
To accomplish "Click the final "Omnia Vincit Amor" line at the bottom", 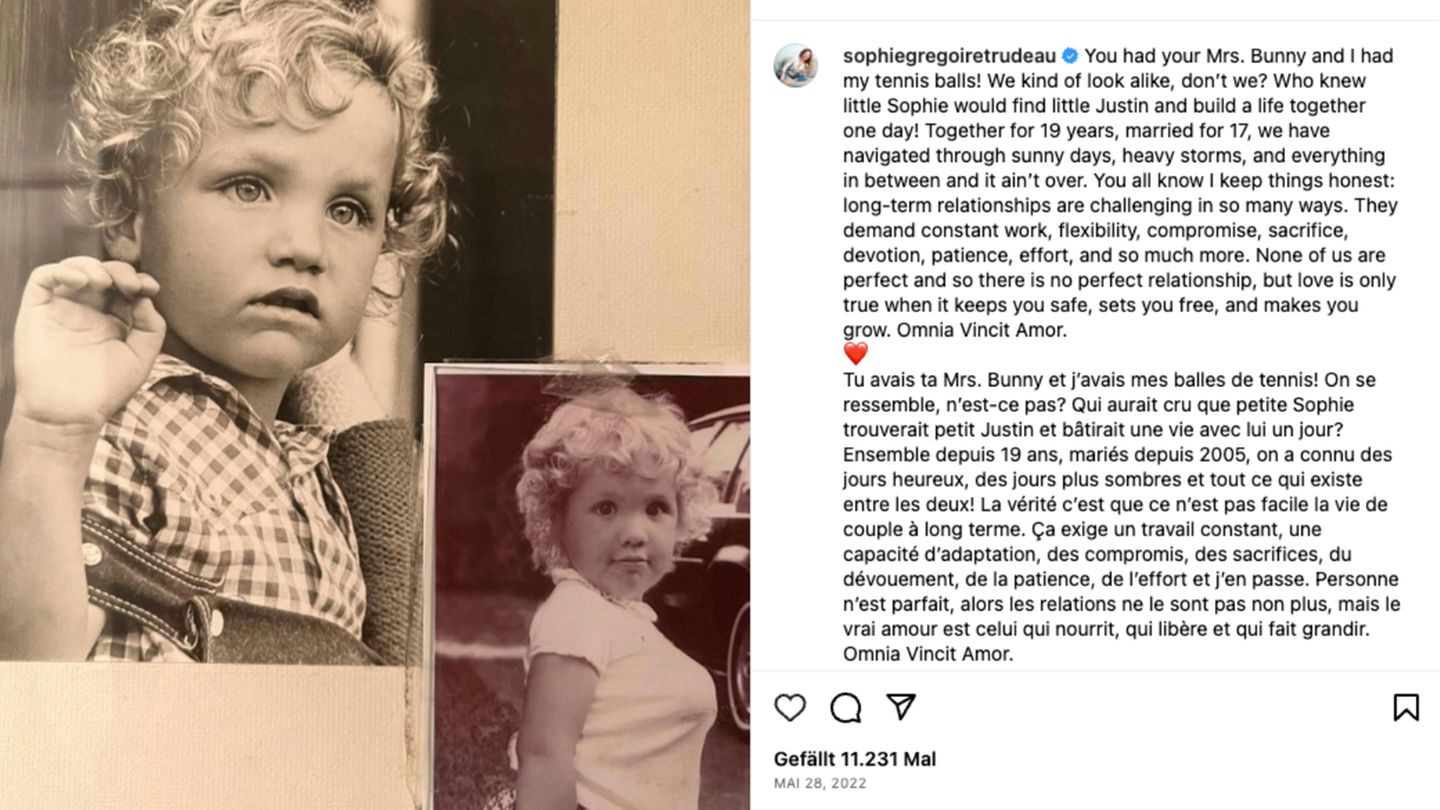I will (928, 655).
